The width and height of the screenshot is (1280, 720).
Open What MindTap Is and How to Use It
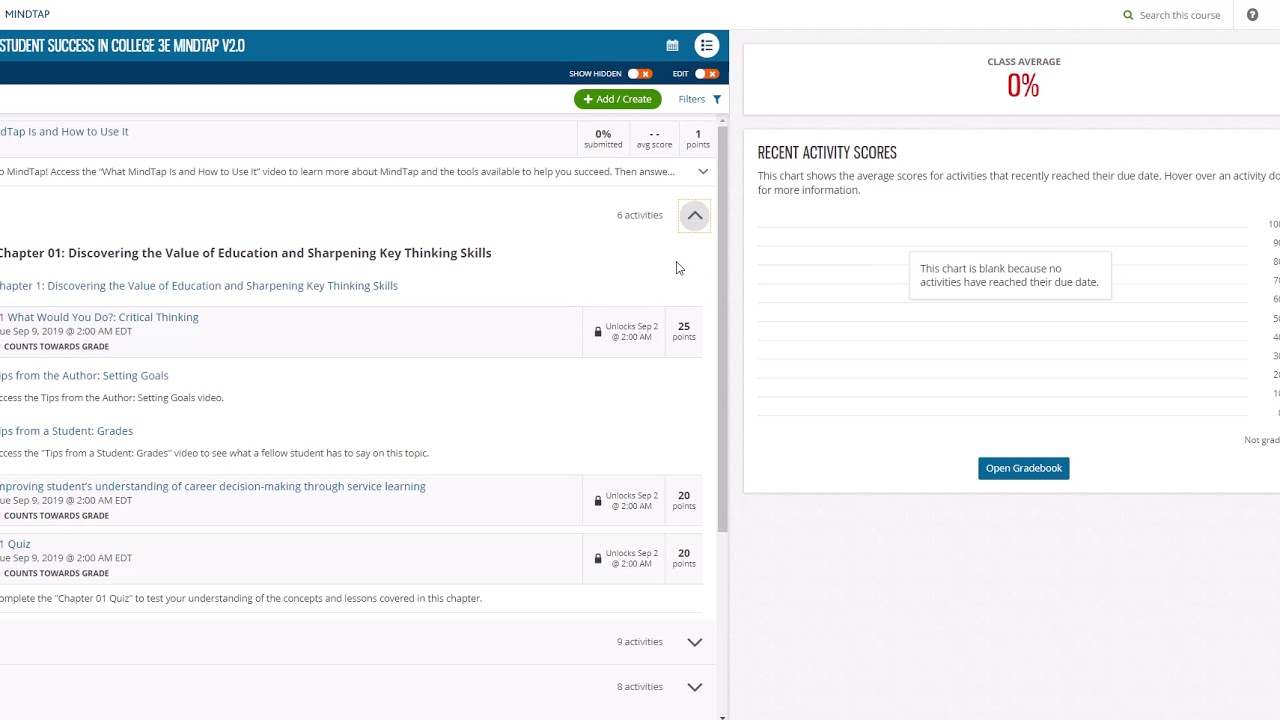pyautogui.click(x=64, y=132)
